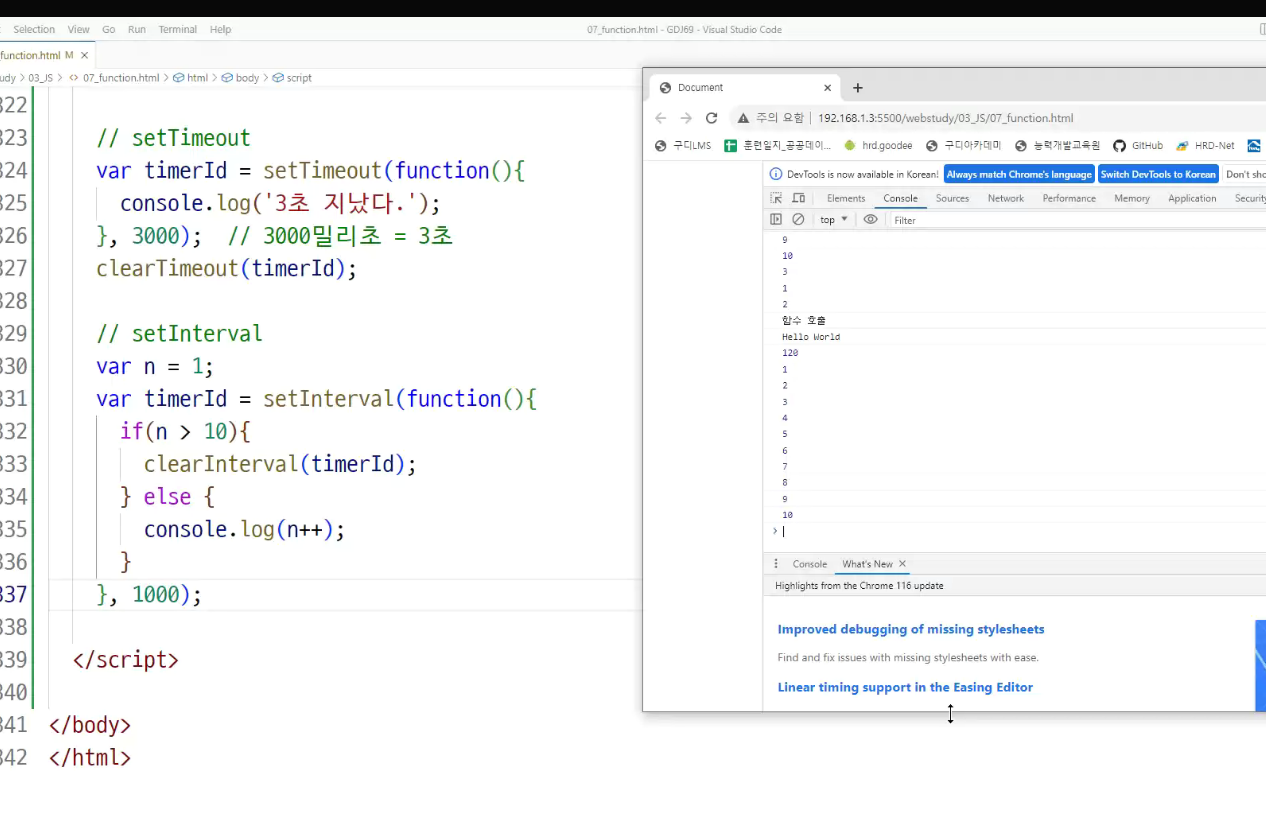
Task: Close the function.html editor tab
Action: (84, 56)
